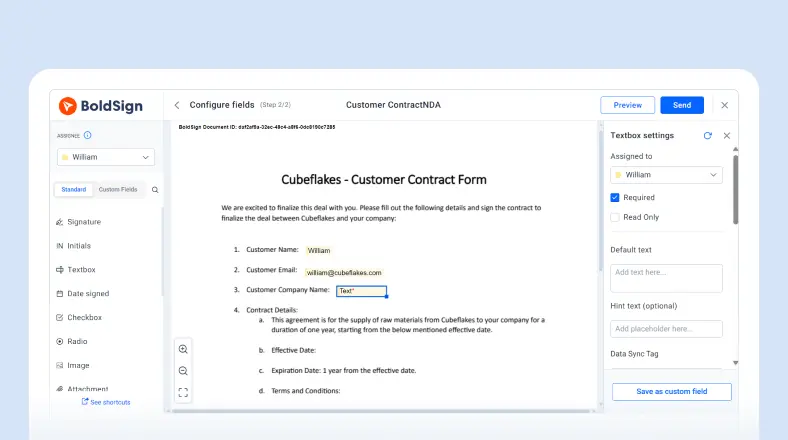
Task: Click the Data Sync Tag label
Action: [x=634, y=354]
